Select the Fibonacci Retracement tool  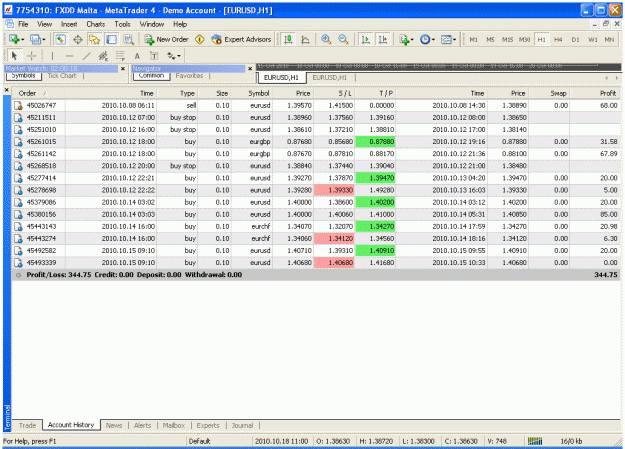coord(120,56)
